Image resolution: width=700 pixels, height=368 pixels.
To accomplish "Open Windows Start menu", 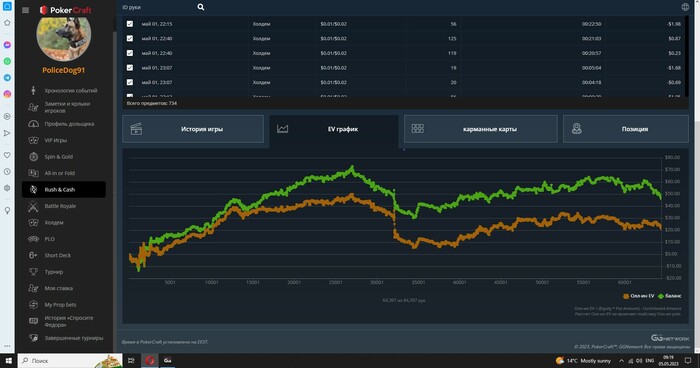I will point(8,360).
